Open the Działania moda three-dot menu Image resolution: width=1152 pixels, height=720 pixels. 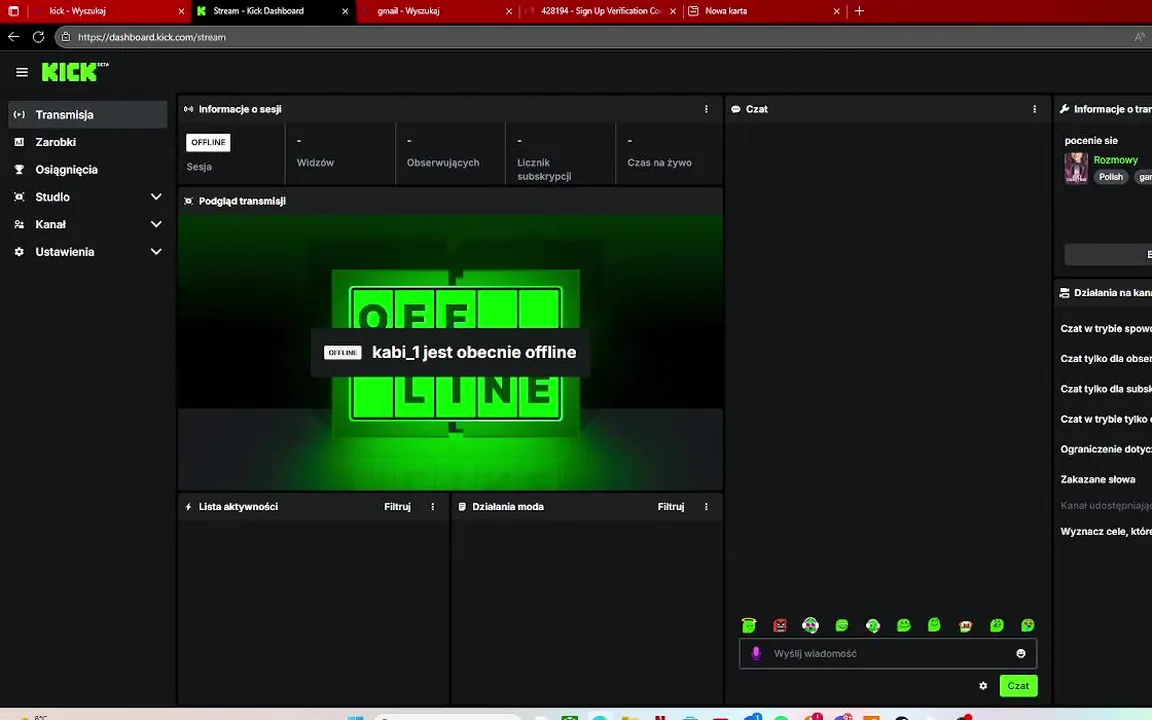(x=706, y=507)
